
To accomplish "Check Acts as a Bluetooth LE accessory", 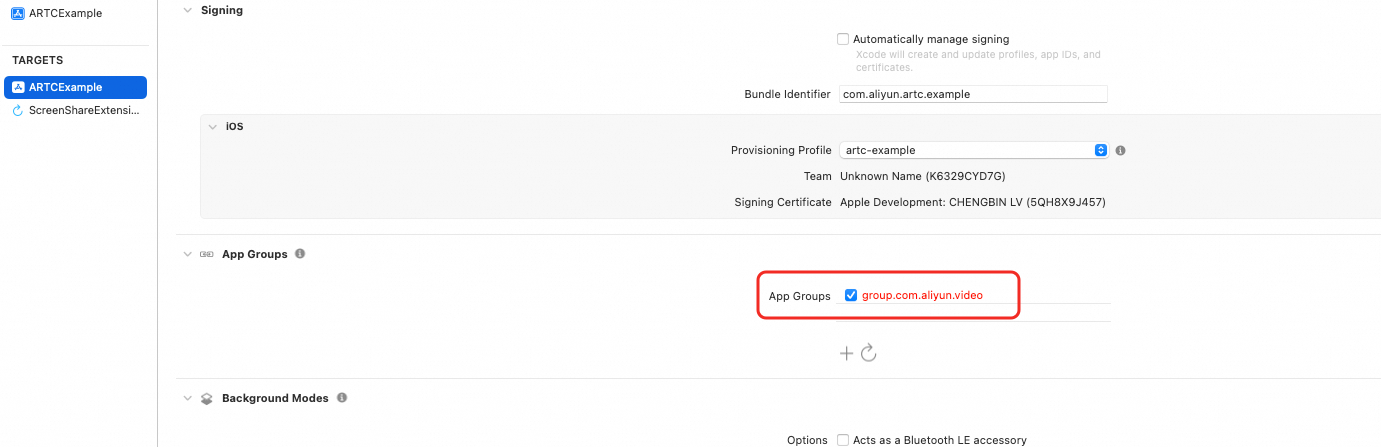I will (843, 440).
